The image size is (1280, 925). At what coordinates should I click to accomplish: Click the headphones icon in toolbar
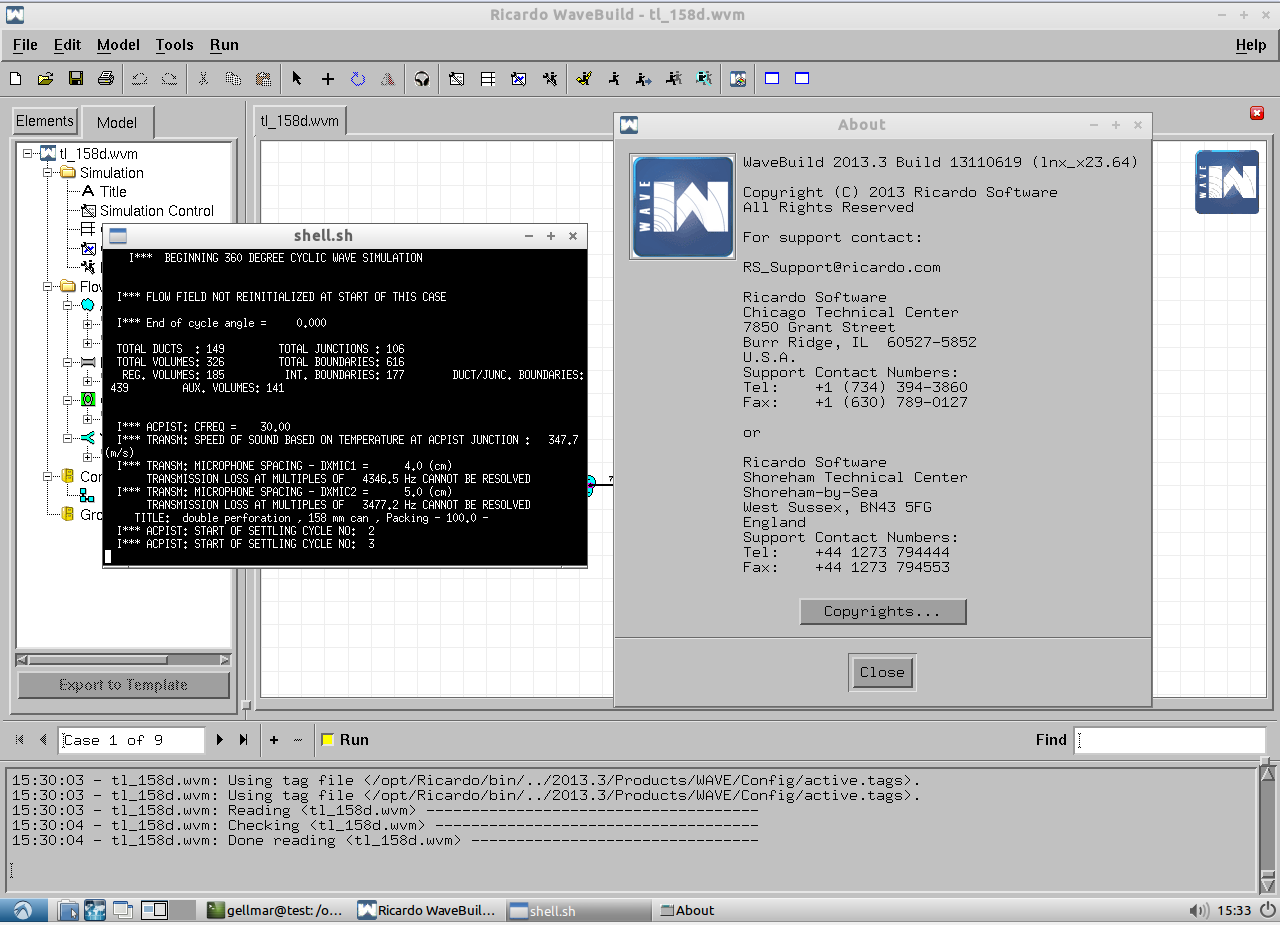pos(422,78)
